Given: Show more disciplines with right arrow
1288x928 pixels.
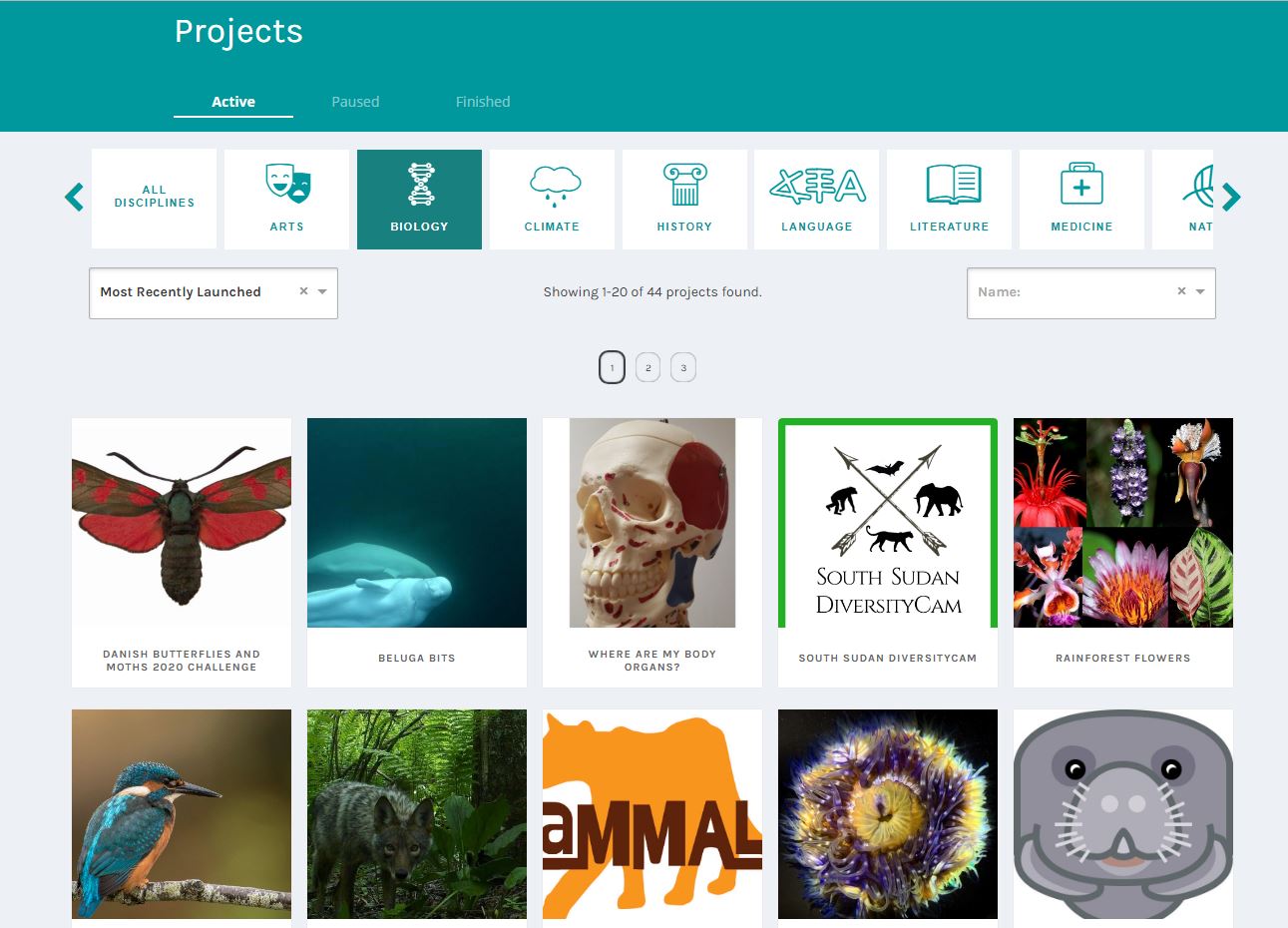Looking at the screenshot, I should [x=1231, y=198].
